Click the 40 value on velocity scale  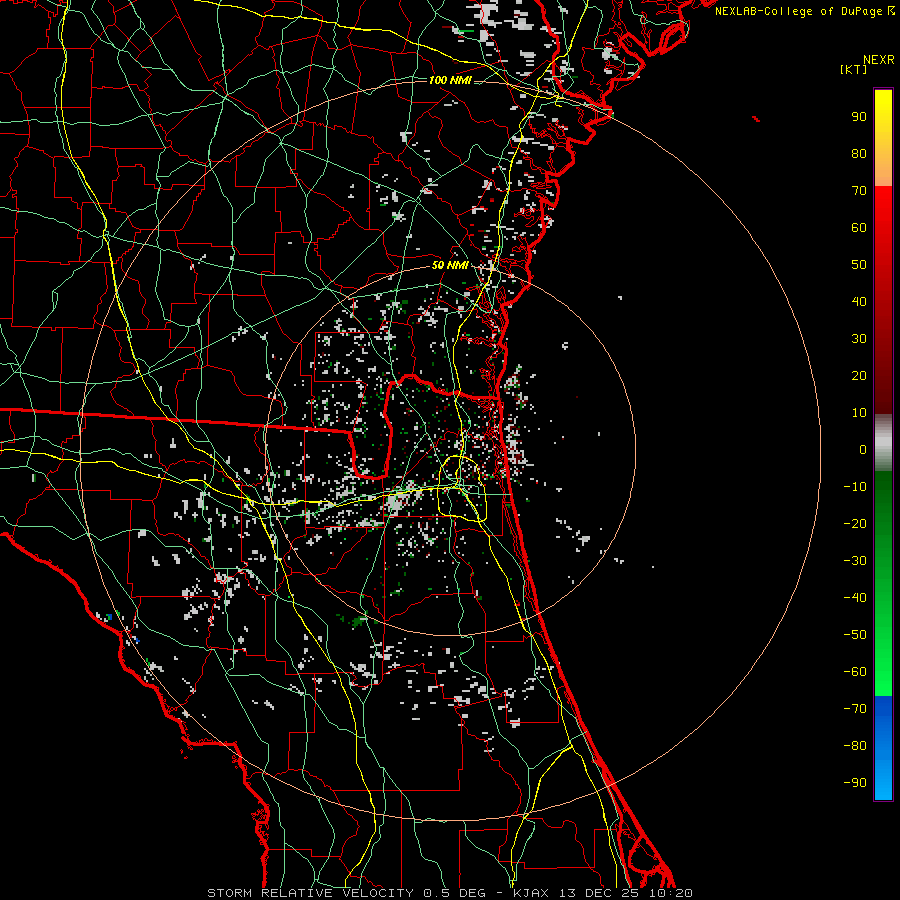pyautogui.click(x=859, y=302)
